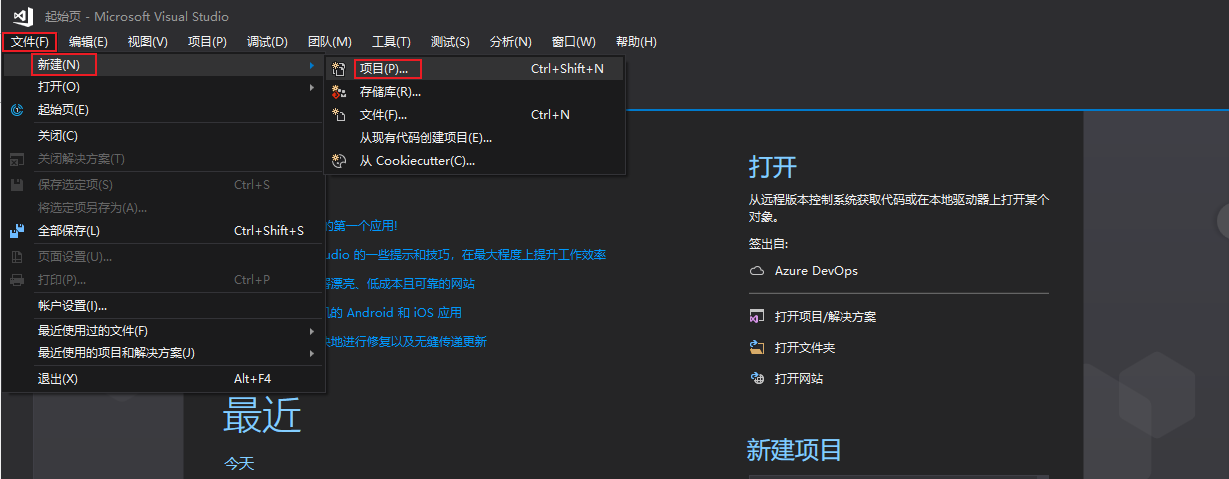Open the tips link about 提升工作效率

click(x=465, y=255)
